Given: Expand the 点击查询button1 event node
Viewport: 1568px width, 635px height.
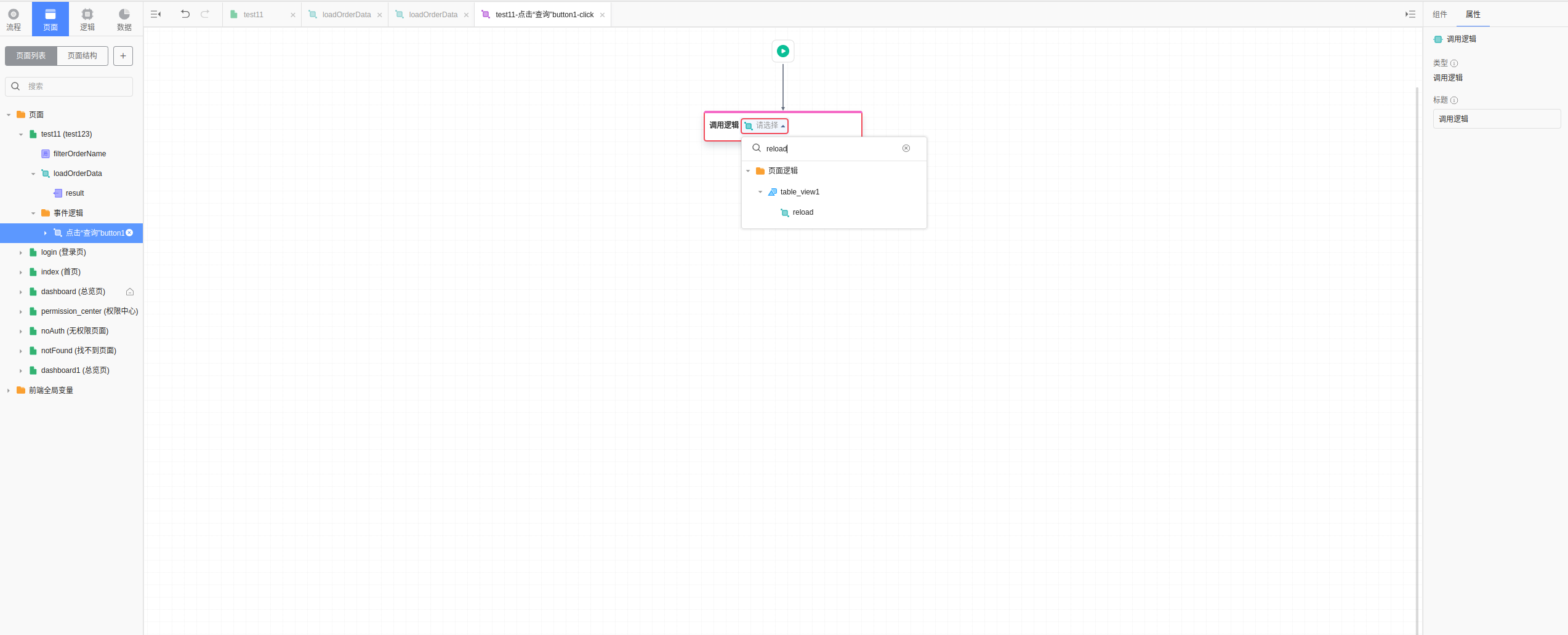Looking at the screenshot, I should 46,233.
